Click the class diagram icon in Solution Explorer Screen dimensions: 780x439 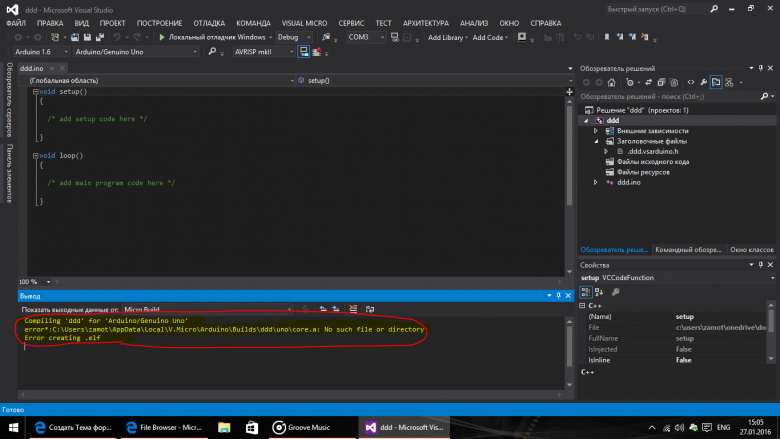(729, 83)
